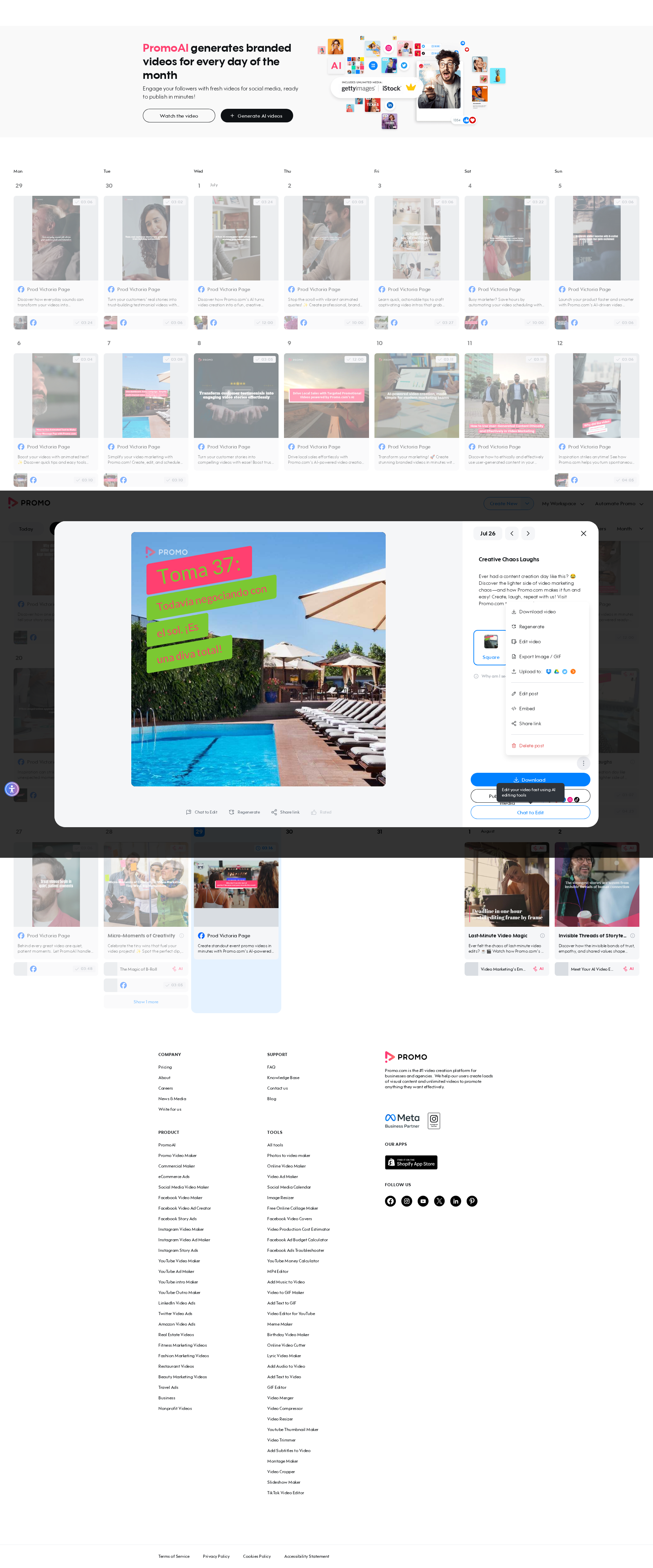Click the Promo logo in the header

click(29, 503)
